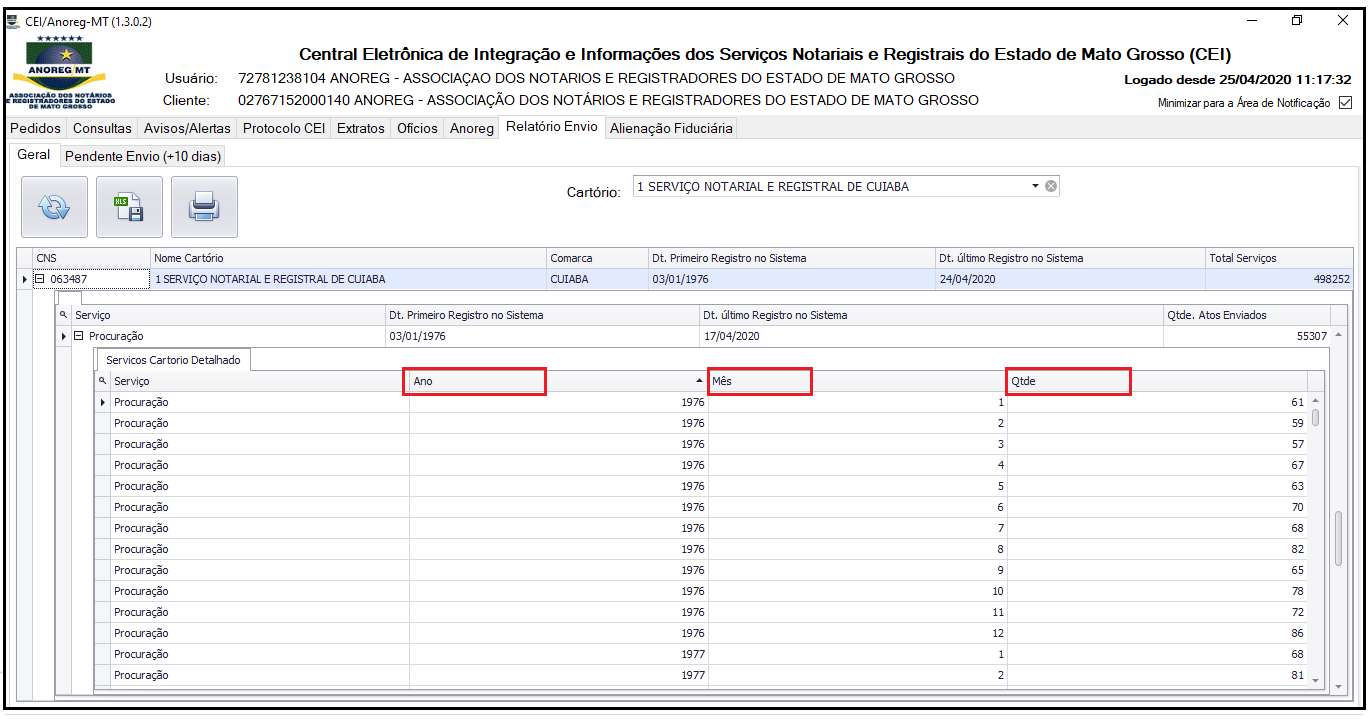1369x719 pixels.
Task: Open the Ofícios tab
Action: [417, 128]
